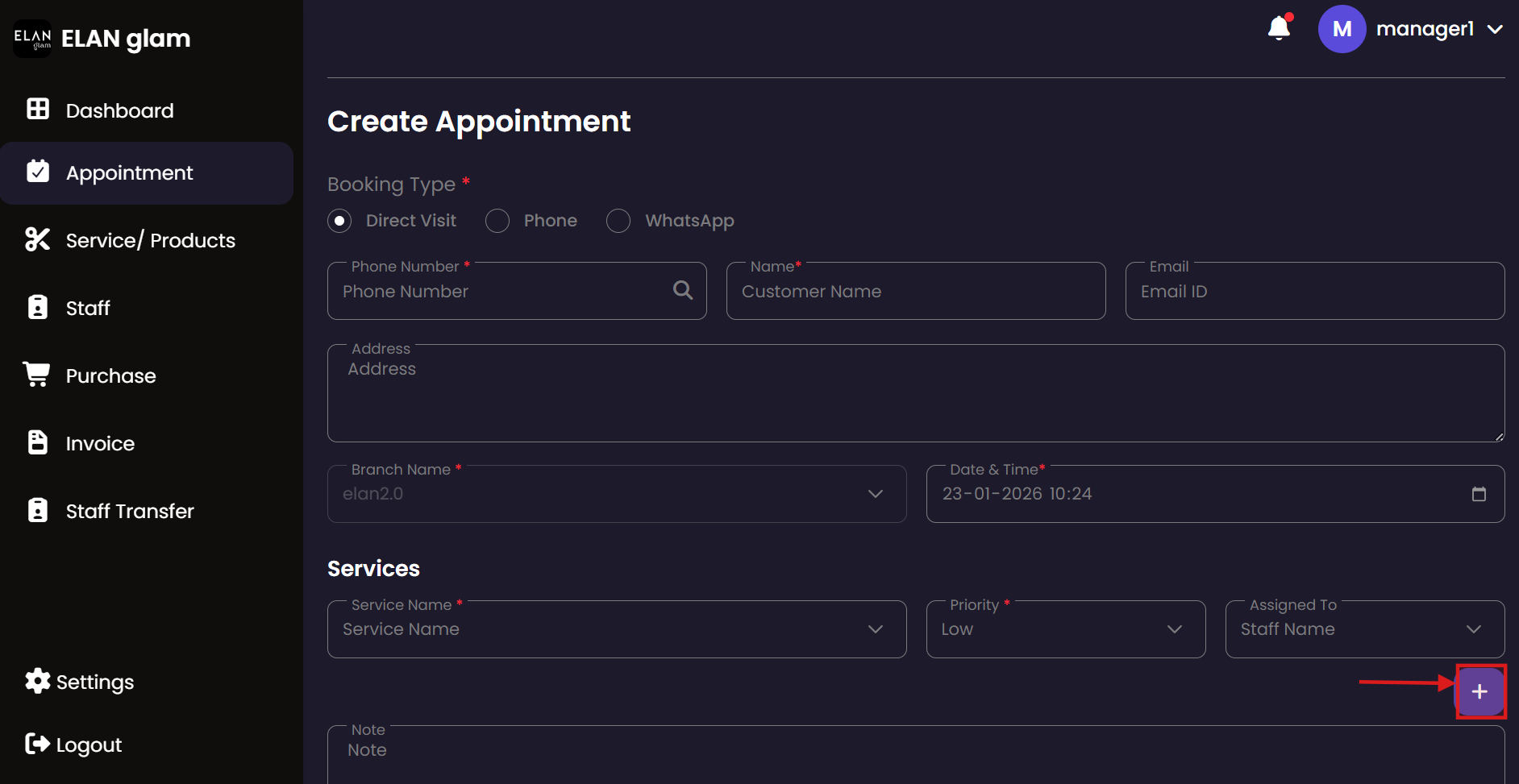Select the Phone booking type
The height and width of the screenshot is (784, 1519).
pos(497,221)
